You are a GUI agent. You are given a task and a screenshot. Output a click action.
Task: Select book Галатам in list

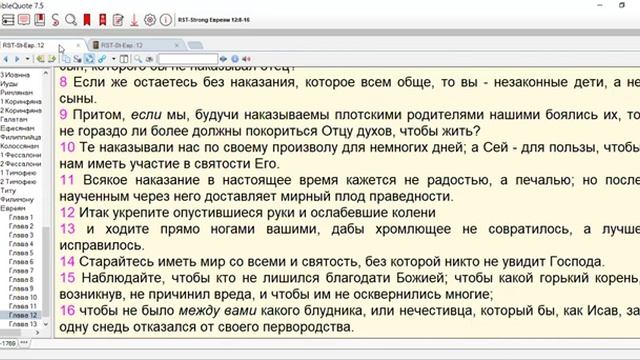14,119
